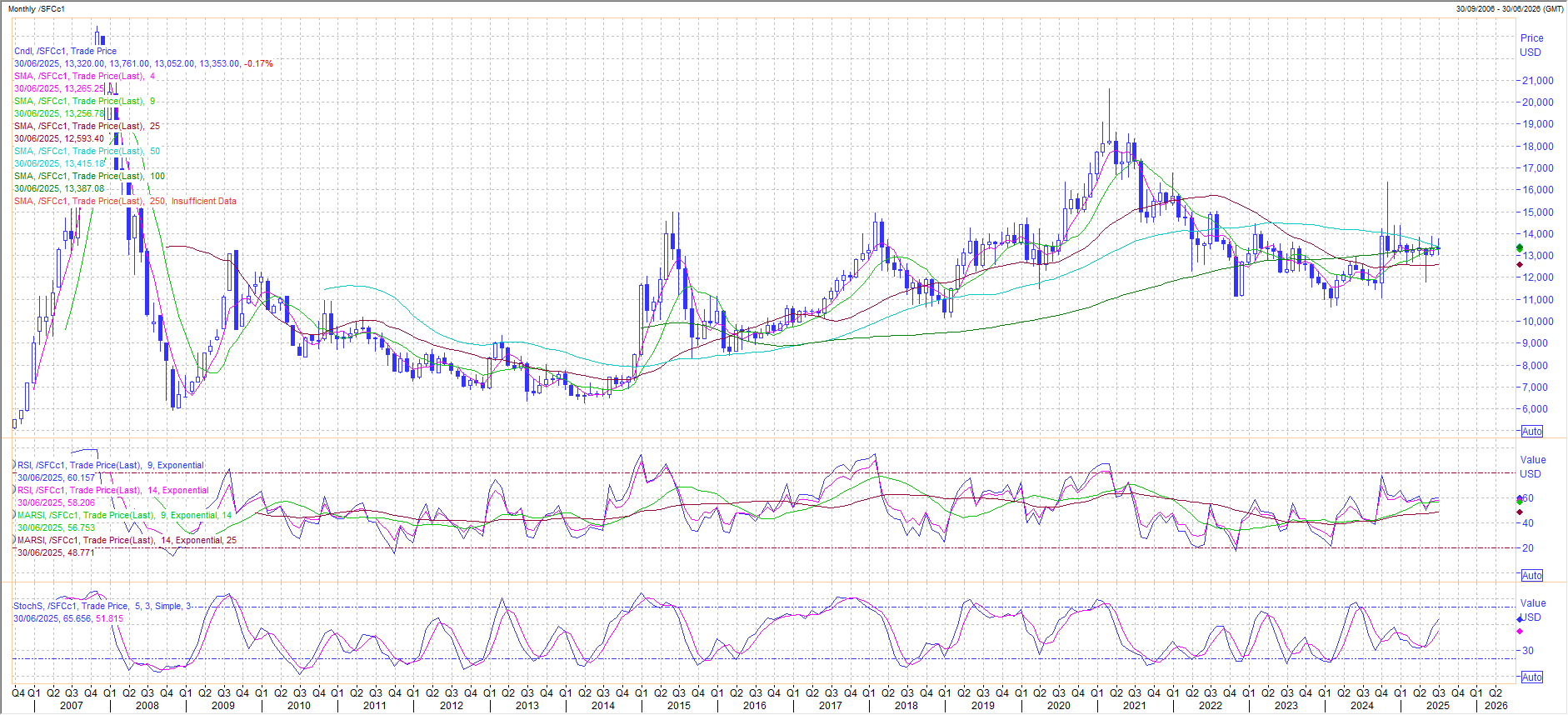This screenshot has height=715, width=1568.
Task: Select the 'StochS, /SFCc1, Trade Price, 5, 3, Simple, 3' legend
Action: 102,606
